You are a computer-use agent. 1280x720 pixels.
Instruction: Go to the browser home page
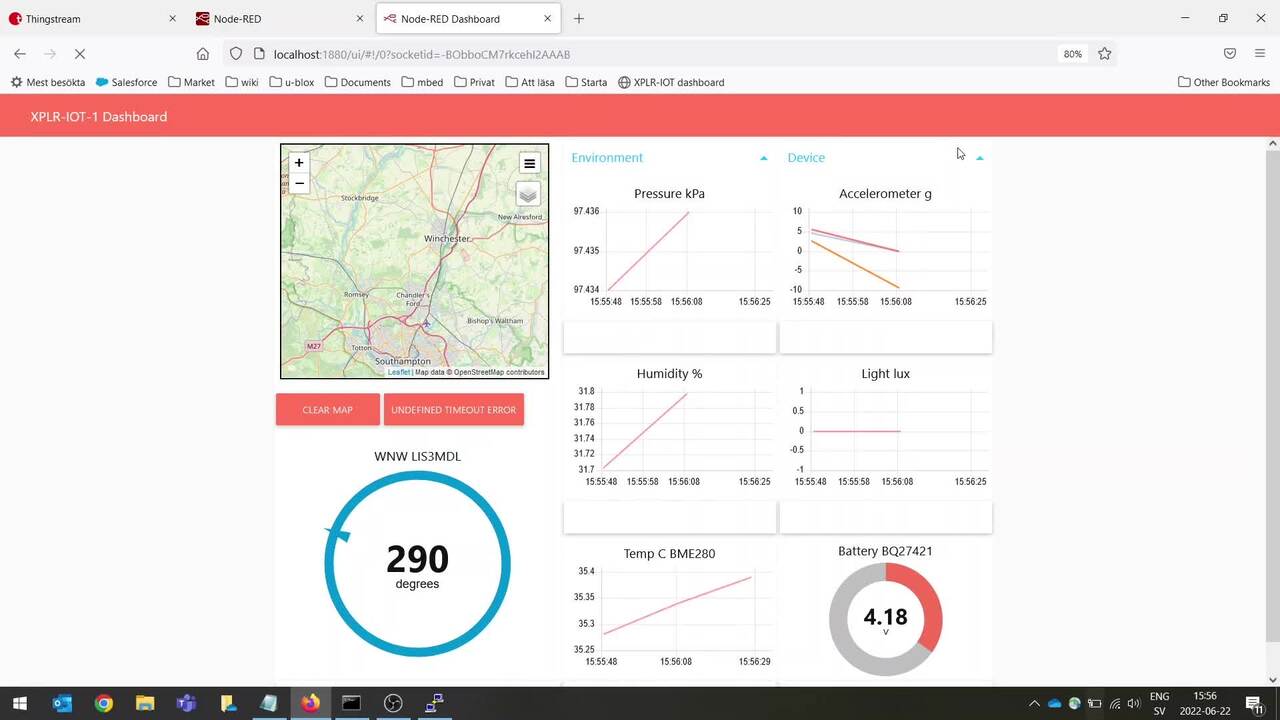click(x=203, y=54)
